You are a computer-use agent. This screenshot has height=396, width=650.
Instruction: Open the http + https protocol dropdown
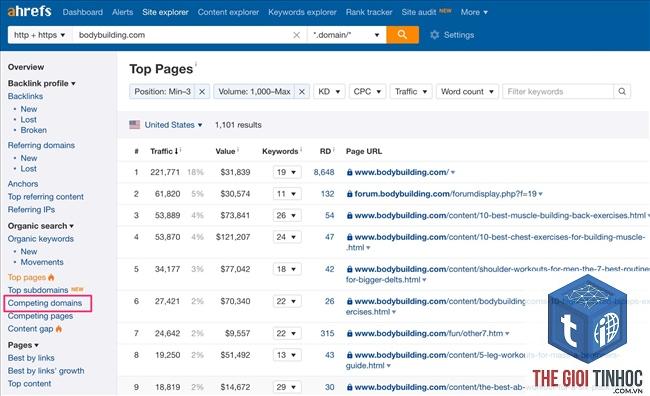(40, 35)
